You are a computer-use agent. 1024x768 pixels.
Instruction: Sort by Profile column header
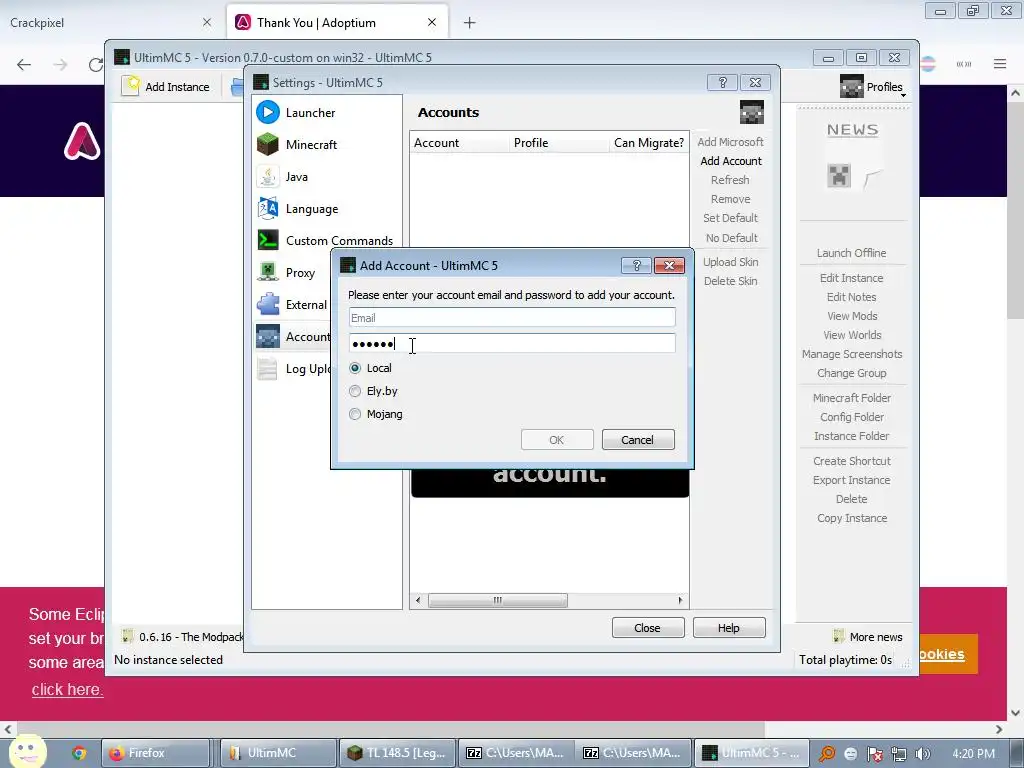click(x=559, y=142)
